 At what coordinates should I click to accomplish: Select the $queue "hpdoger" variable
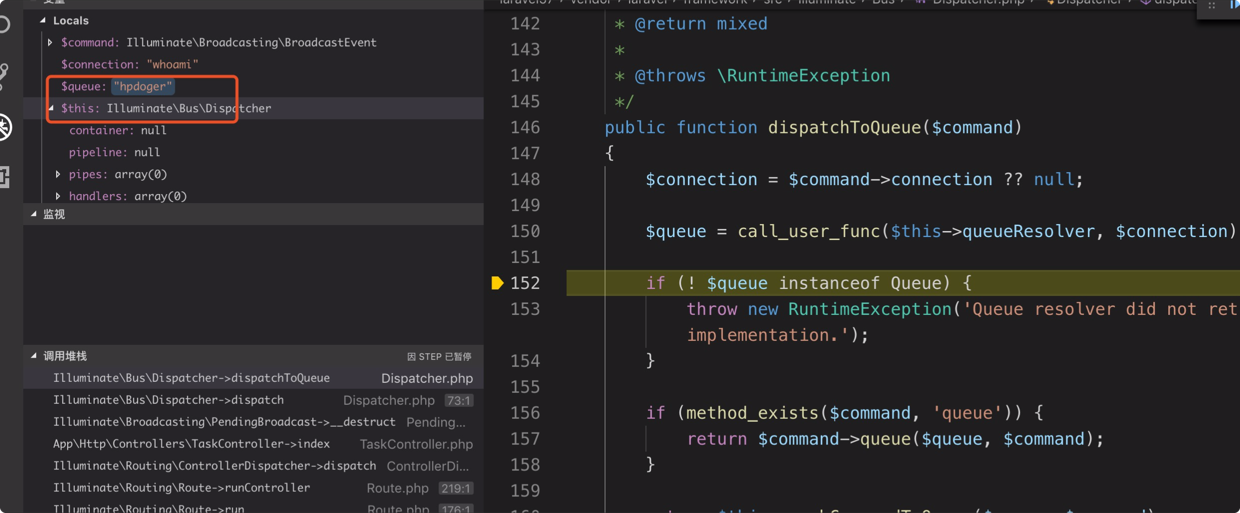tap(117, 87)
